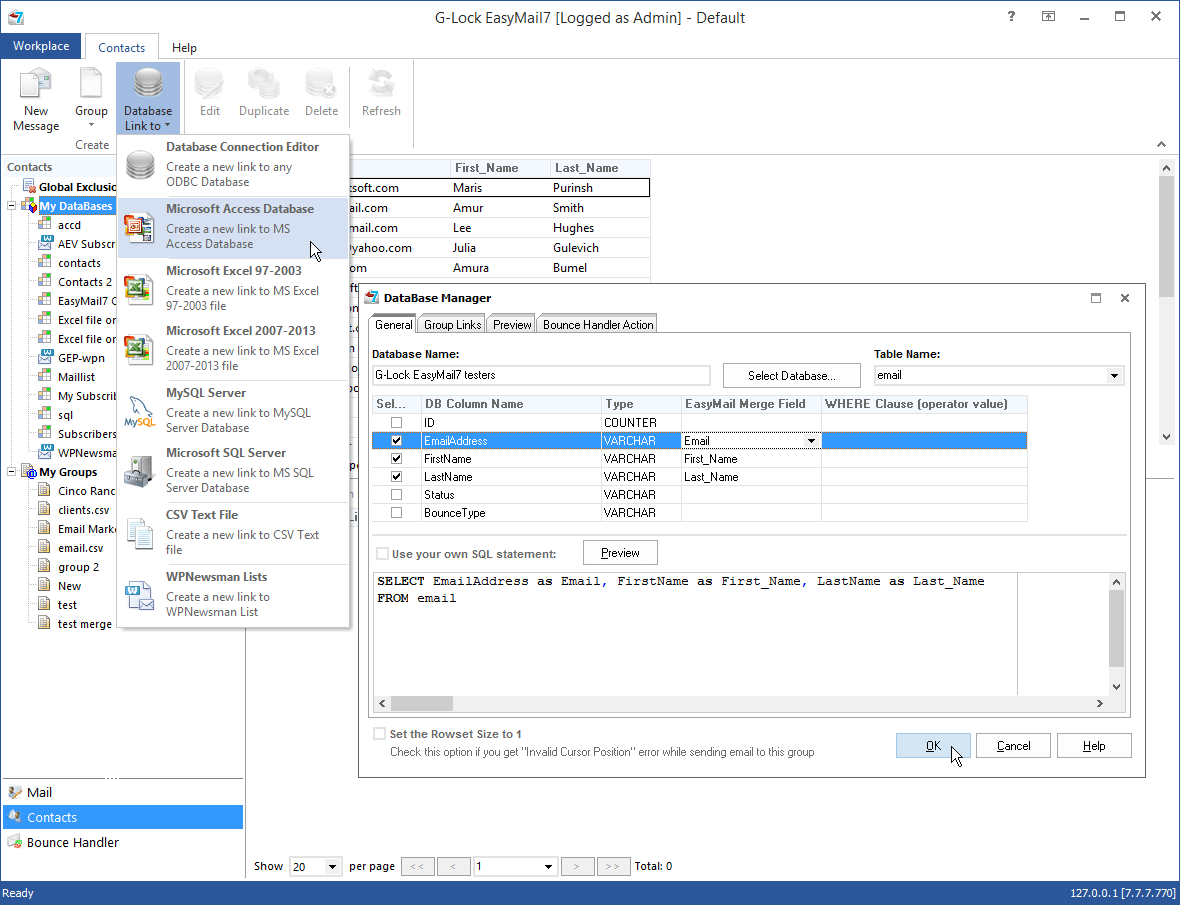
Task: Check Use your own SQL statement
Action: [382, 552]
